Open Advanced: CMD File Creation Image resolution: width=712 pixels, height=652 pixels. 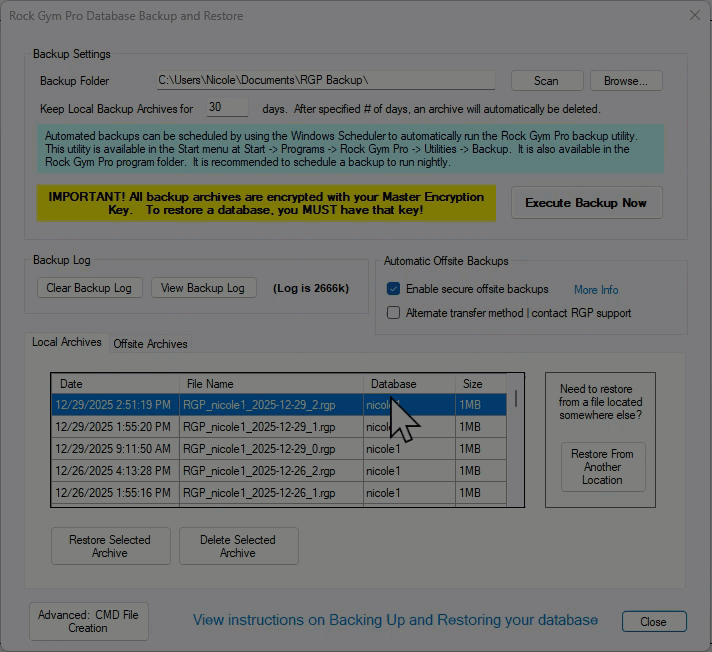coord(89,621)
